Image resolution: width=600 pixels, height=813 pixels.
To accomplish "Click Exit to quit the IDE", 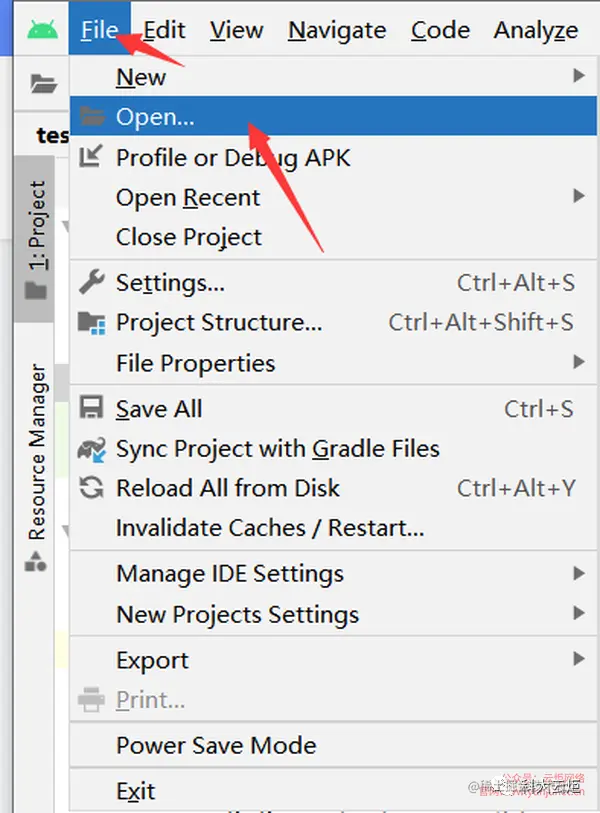I will 136,792.
